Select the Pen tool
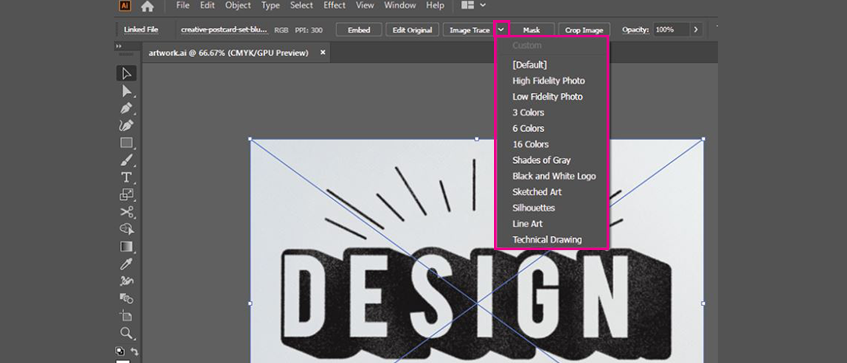 pyautogui.click(x=126, y=108)
